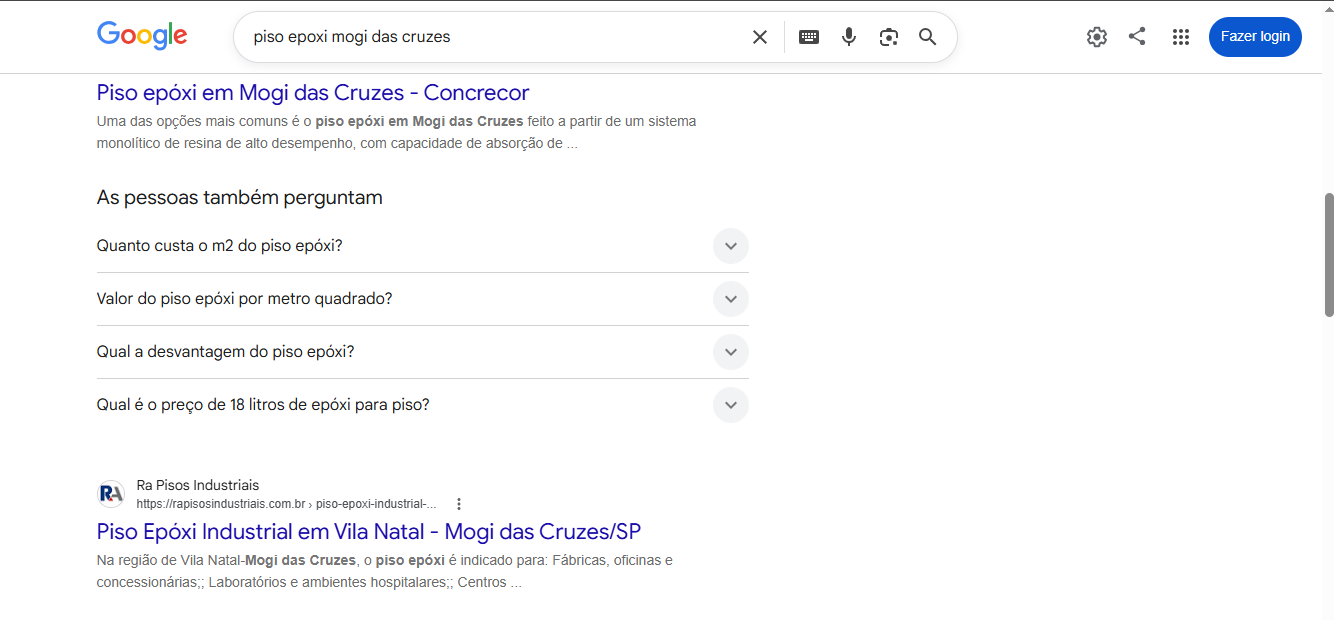Submit search with magnifying glass icon
The width and height of the screenshot is (1334, 620).
pos(928,37)
